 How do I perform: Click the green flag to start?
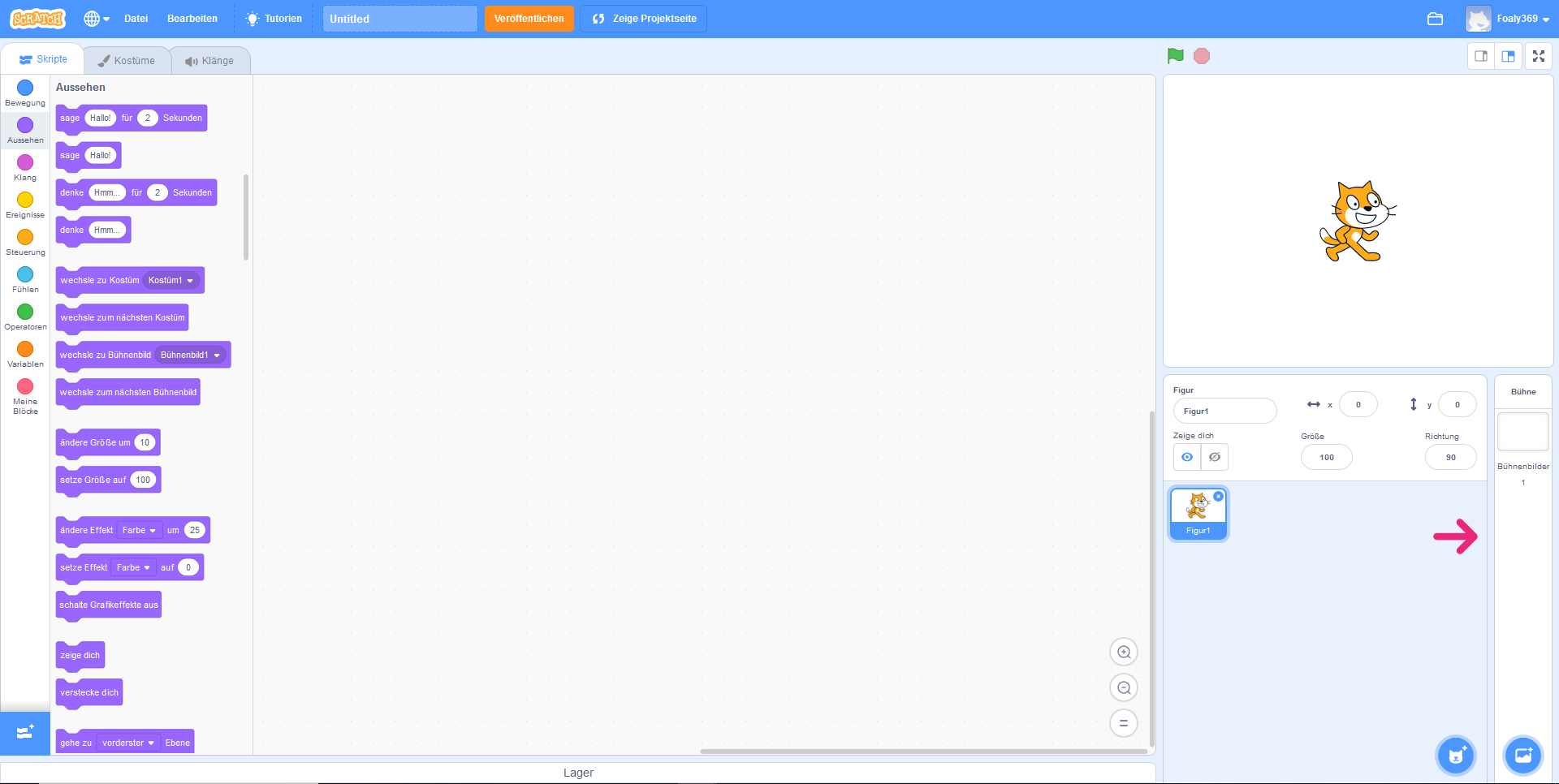click(1175, 56)
